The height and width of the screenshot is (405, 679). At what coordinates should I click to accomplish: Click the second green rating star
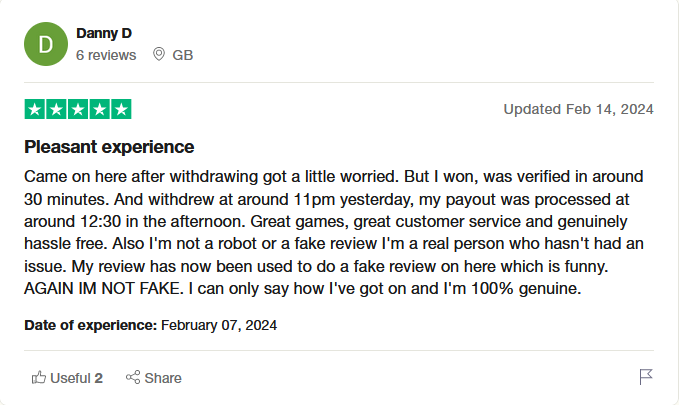click(x=56, y=109)
